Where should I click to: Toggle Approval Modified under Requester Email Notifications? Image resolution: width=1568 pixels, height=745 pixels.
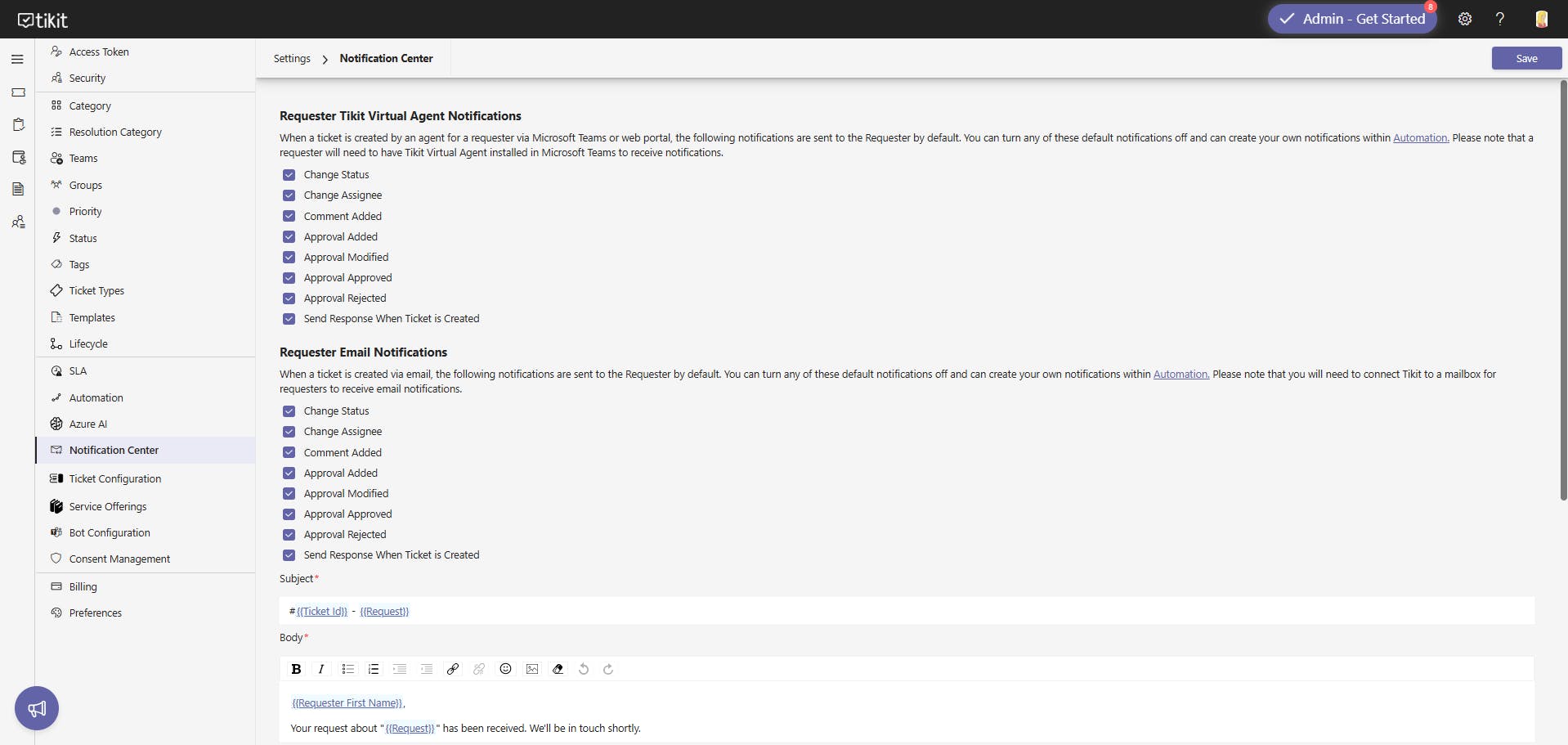click(x=289, y=494)
